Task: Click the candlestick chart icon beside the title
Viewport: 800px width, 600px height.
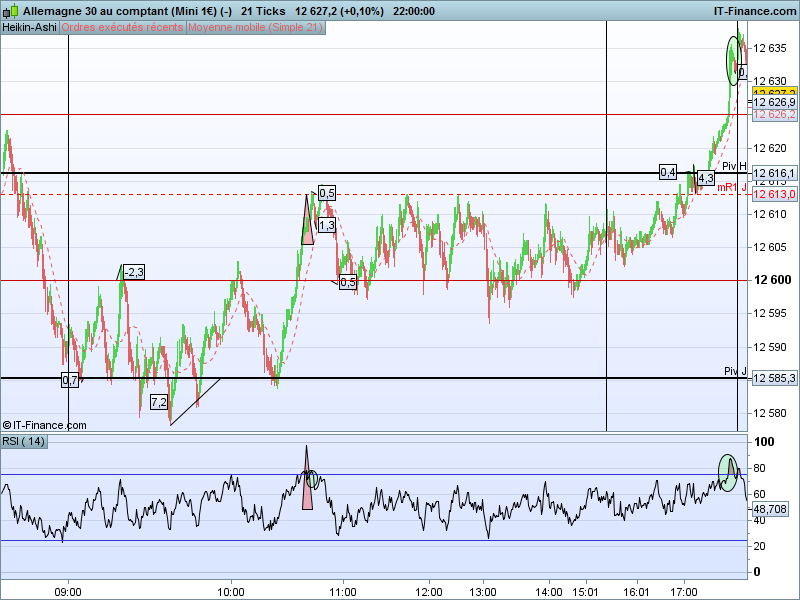Action: pos(11,11)
